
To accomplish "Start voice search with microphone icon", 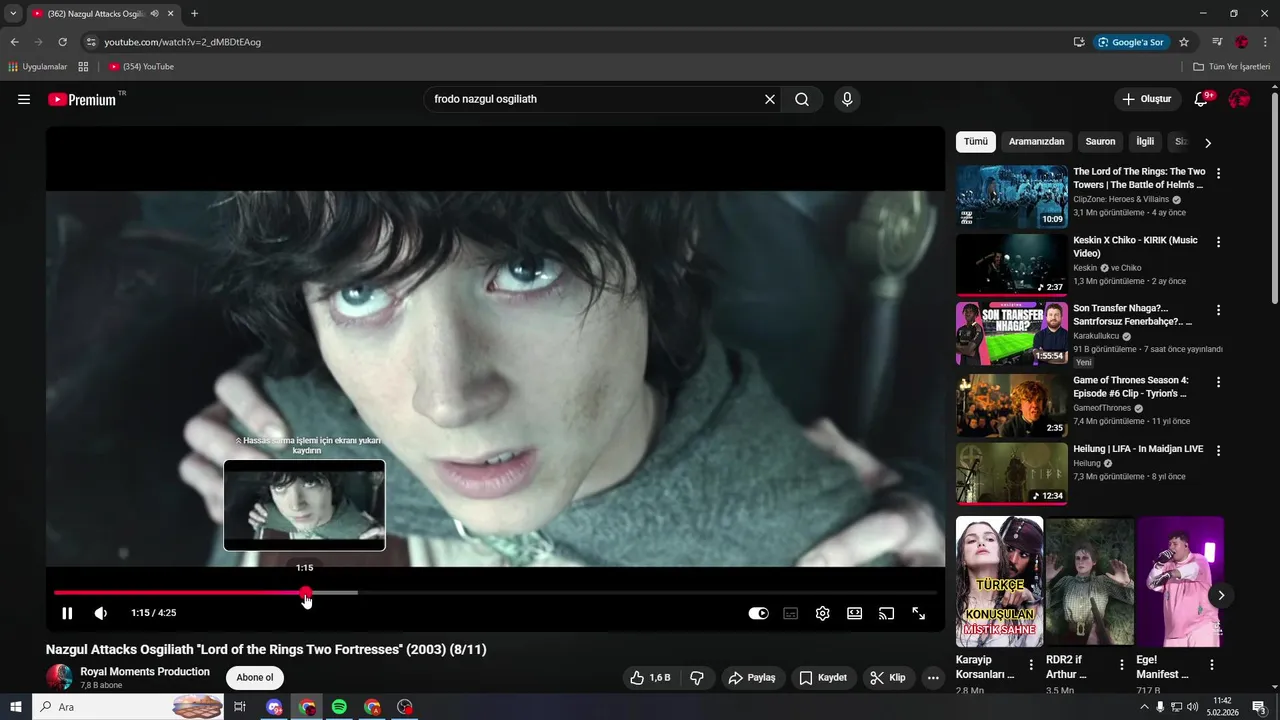I will [847, 99].
